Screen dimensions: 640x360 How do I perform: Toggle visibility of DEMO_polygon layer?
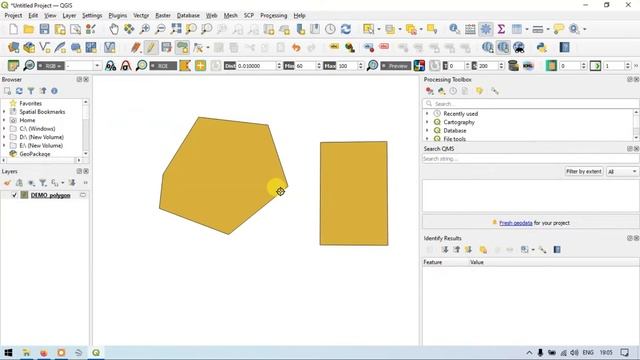point(14,195)
